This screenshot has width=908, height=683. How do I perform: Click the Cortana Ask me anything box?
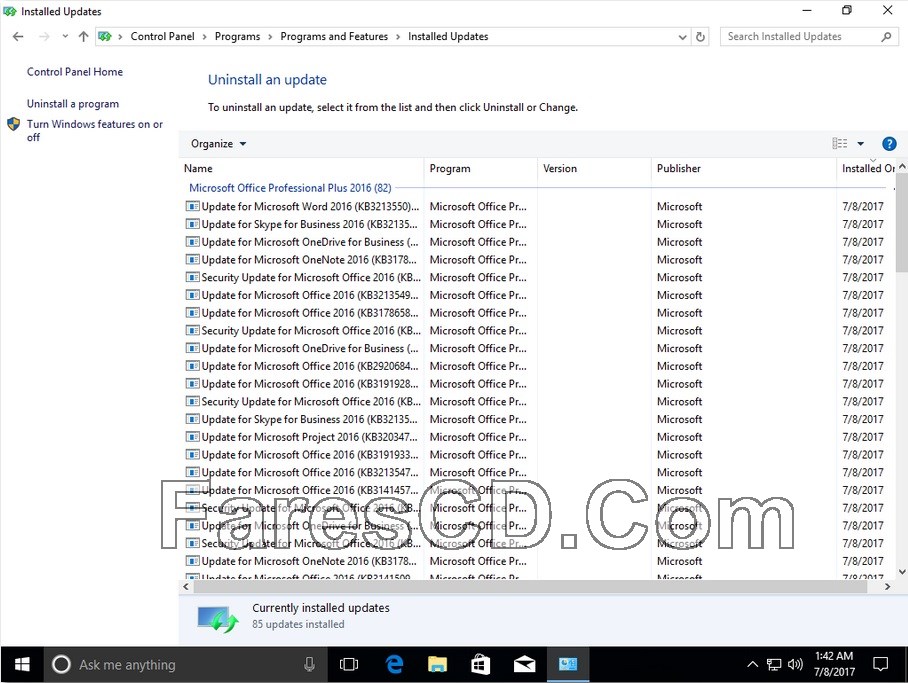pyautogui.click(x=185, y=664)
